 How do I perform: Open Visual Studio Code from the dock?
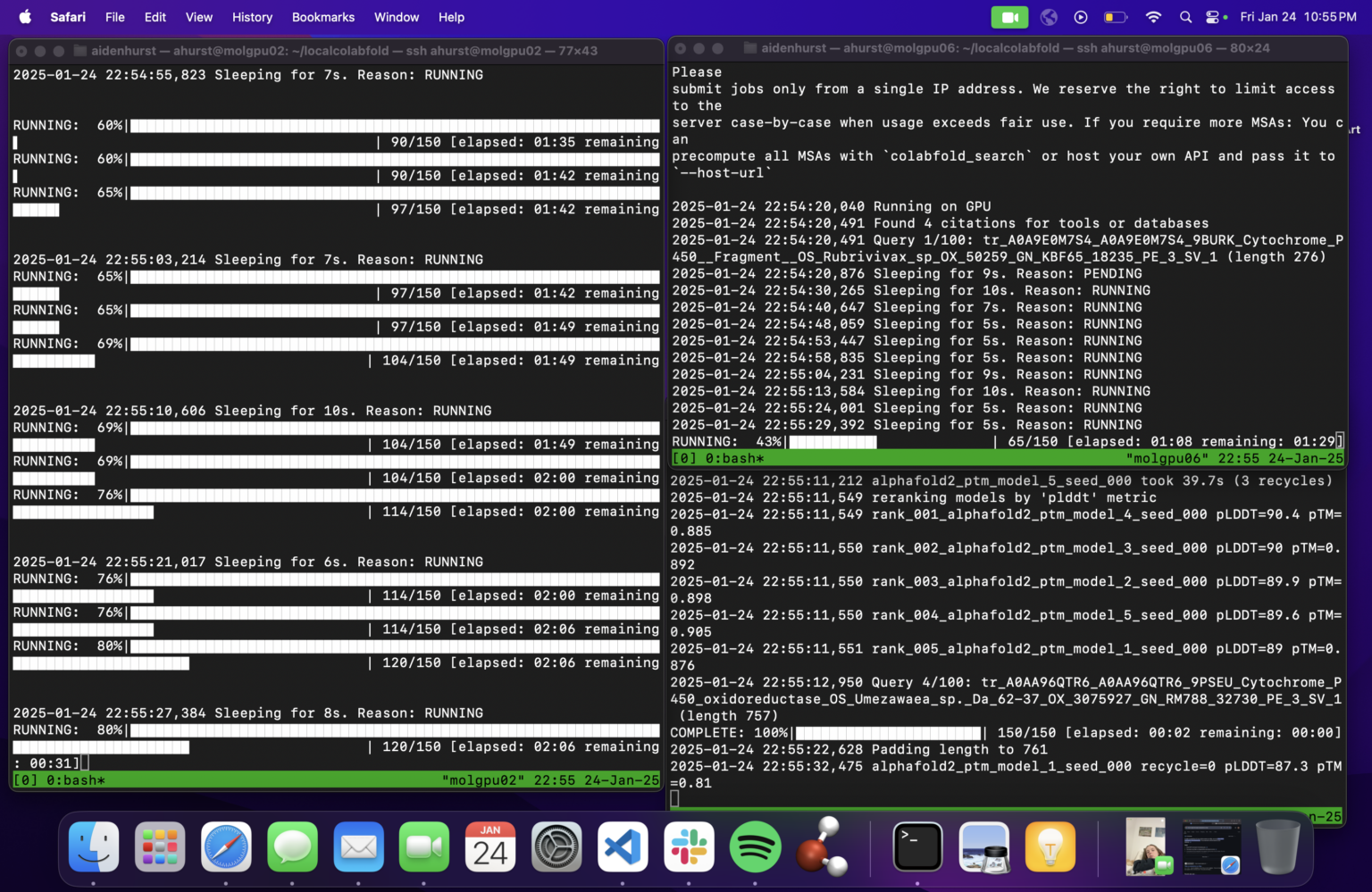623,847
